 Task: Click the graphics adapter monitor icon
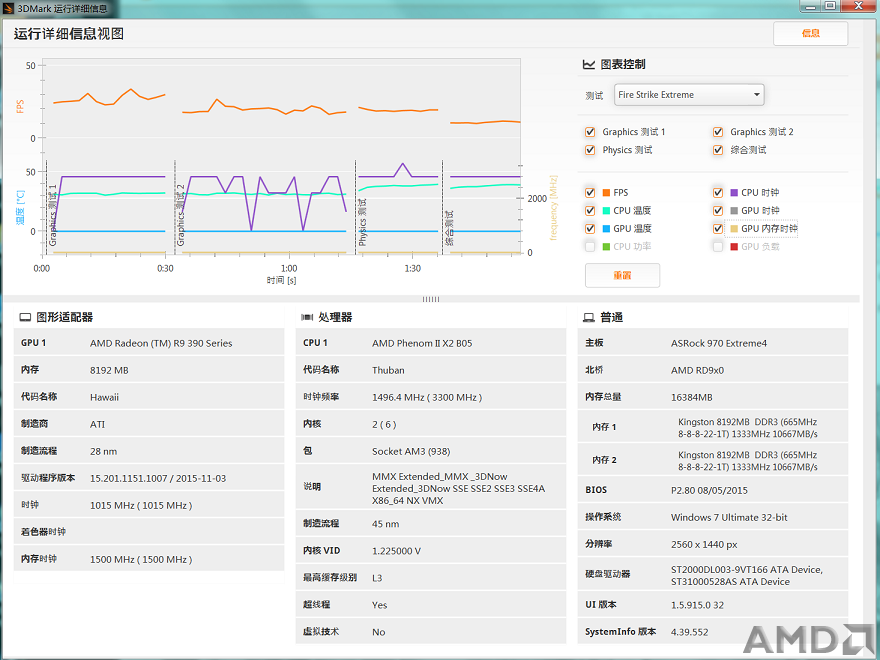click(x=25, y=318)
